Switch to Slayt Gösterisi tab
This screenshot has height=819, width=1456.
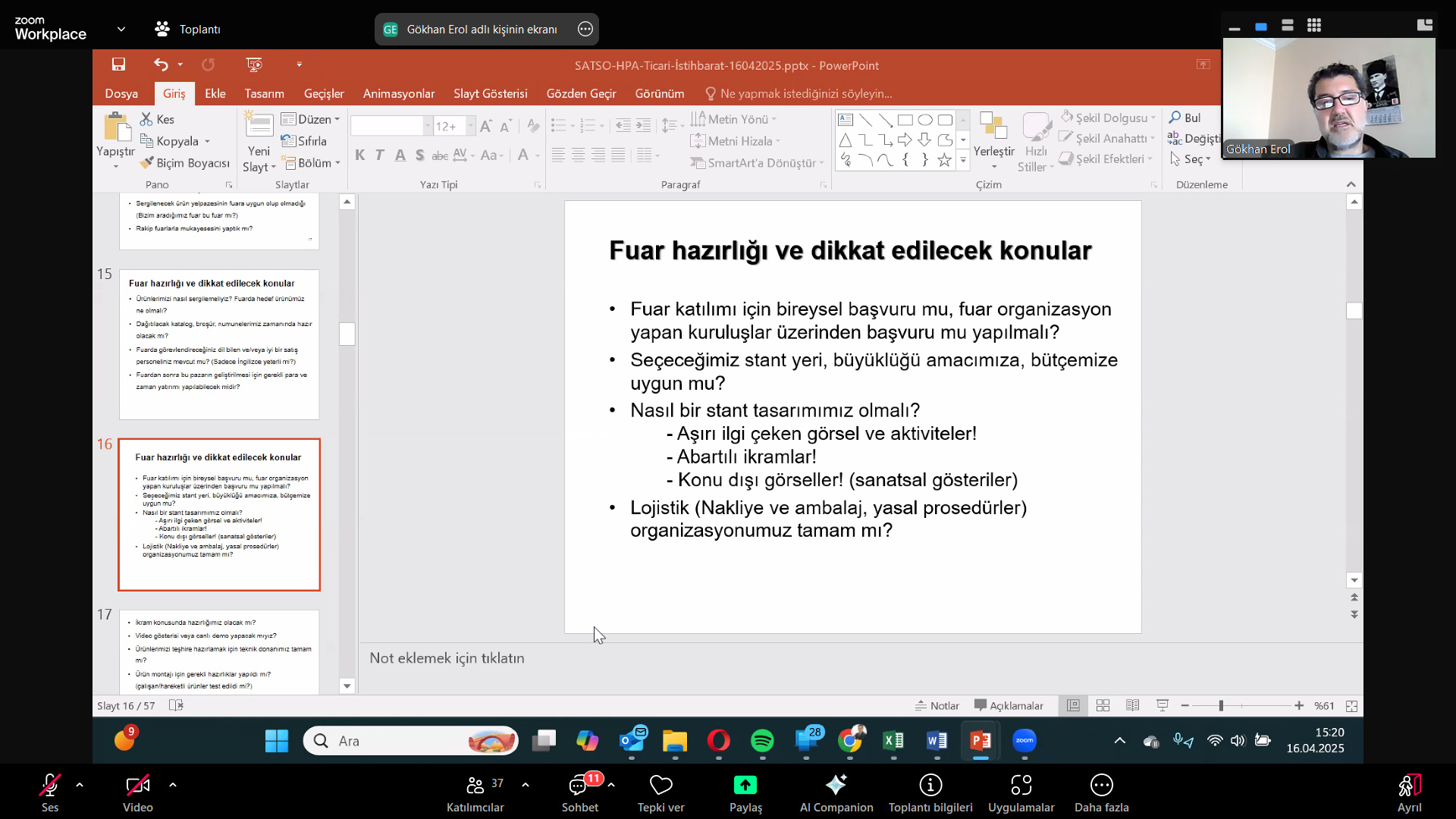click(x=490, y=93)
